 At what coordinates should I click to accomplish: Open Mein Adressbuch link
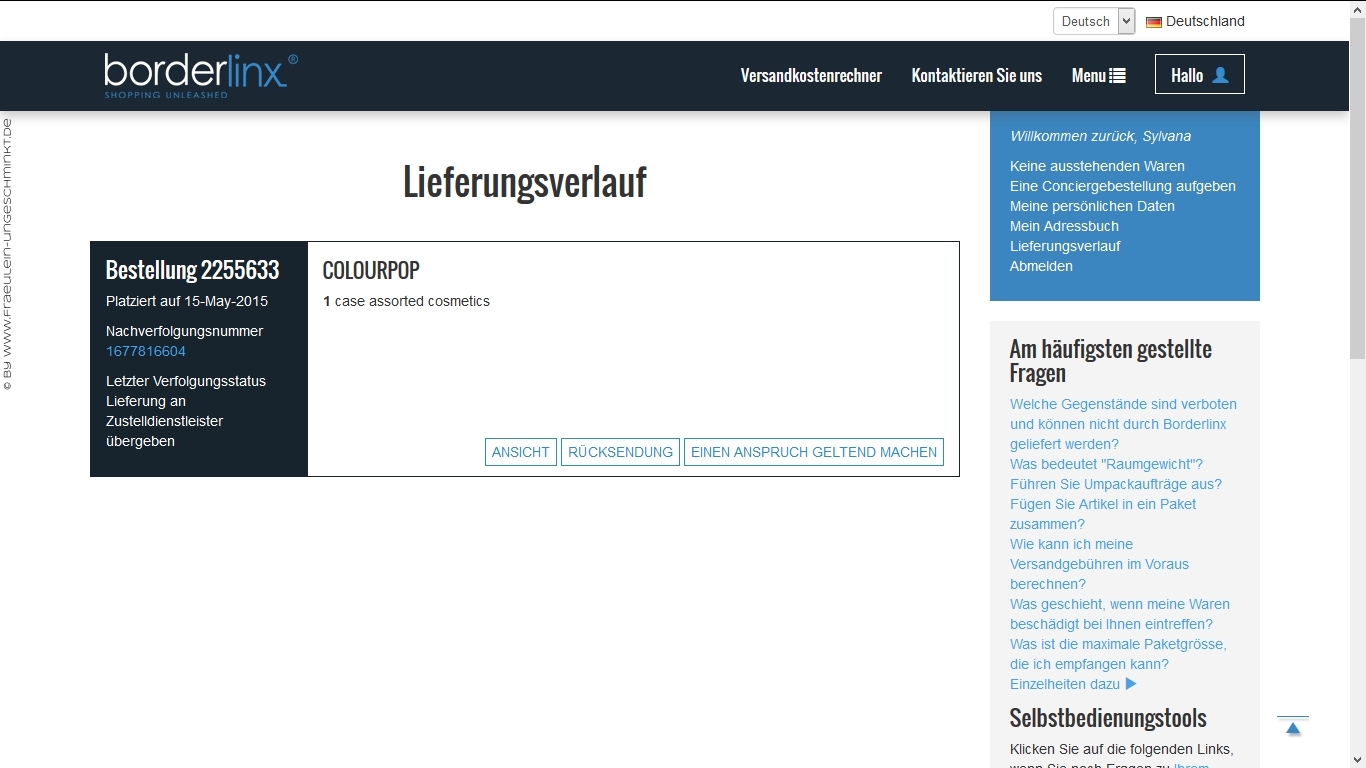1064,226
